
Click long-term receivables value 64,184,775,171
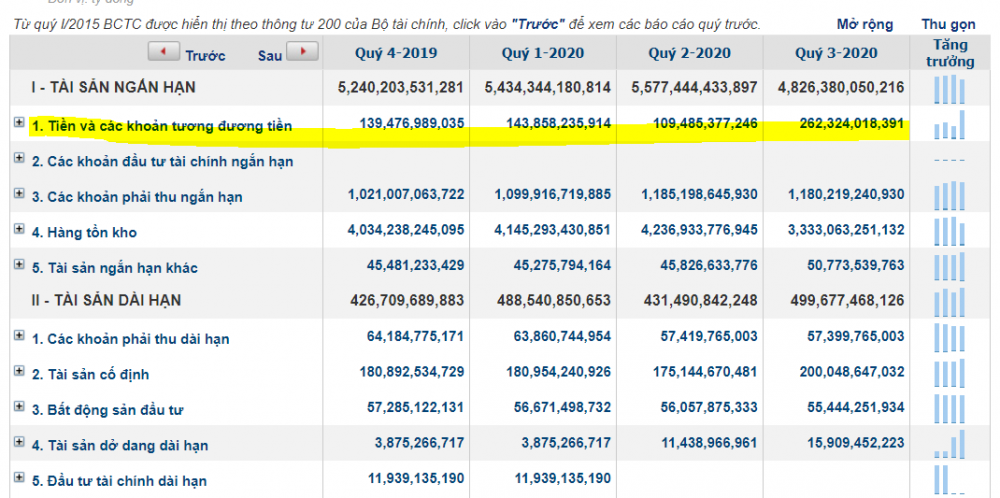[x=416, y=335]
